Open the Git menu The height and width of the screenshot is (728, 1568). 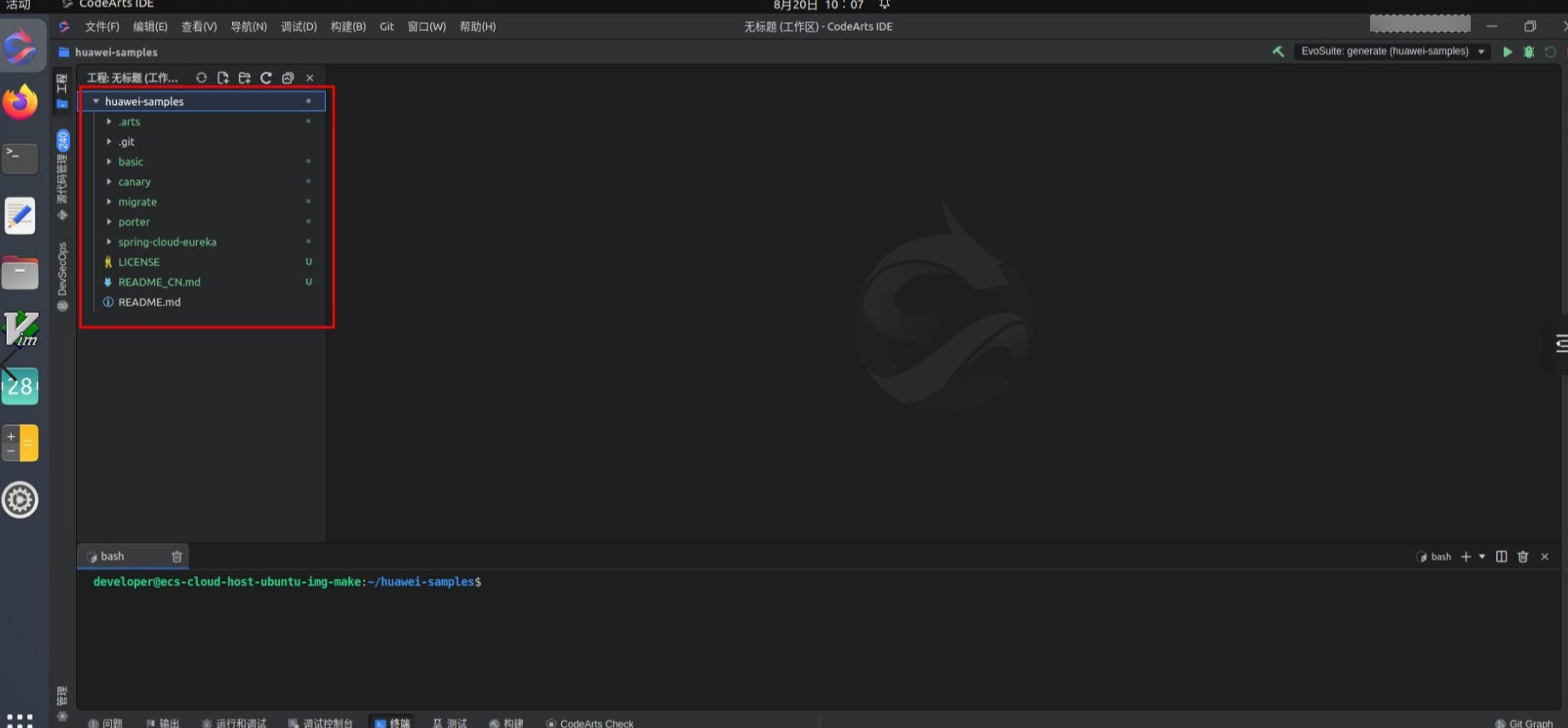[386, 26]
